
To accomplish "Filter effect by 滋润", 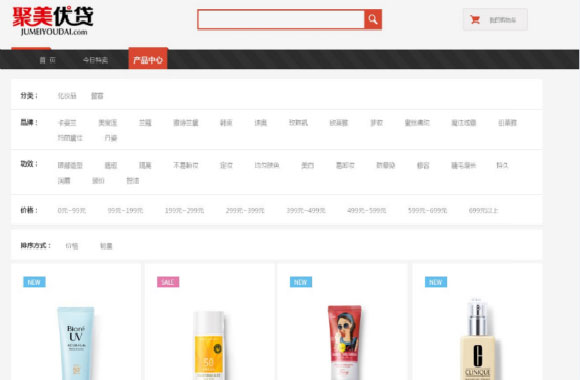I will 64,181.
